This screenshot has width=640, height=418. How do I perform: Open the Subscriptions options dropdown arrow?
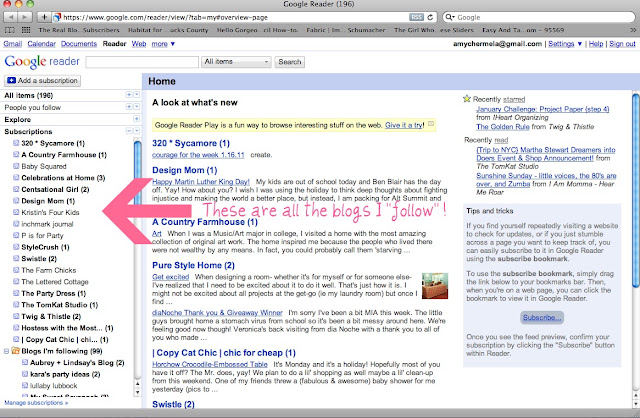pyautogui.click(x=137, y=131)
